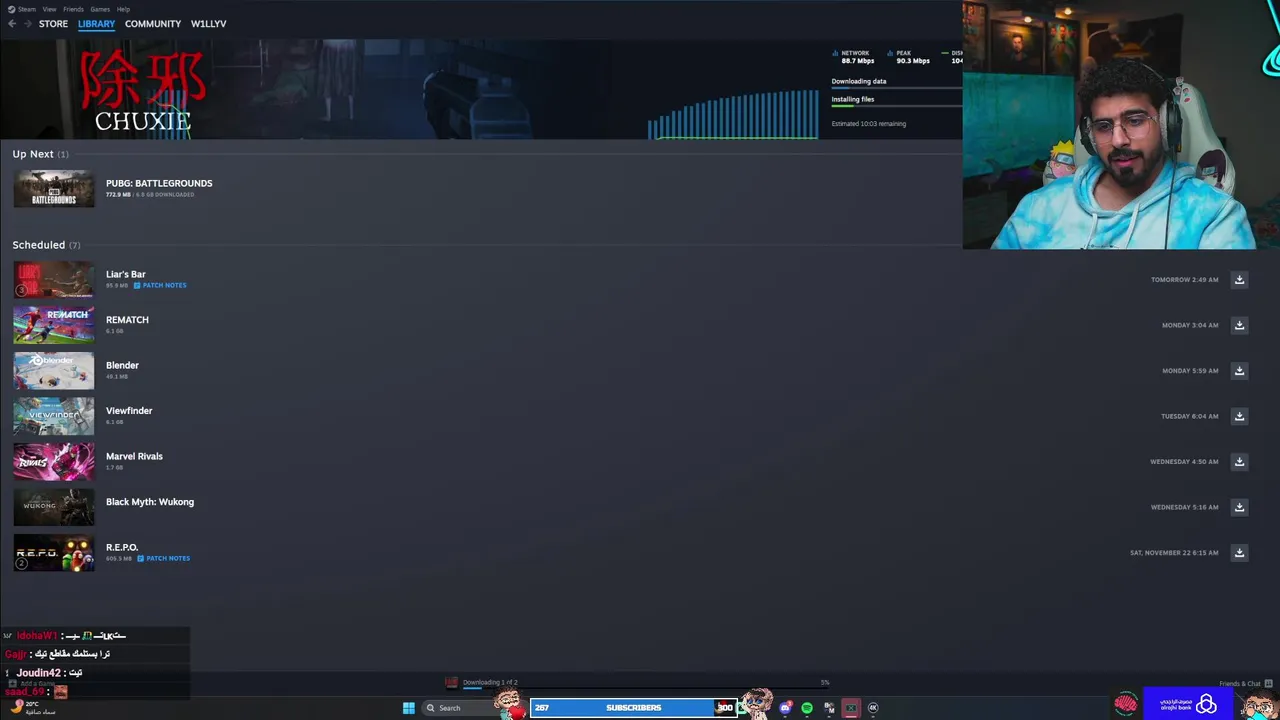Click the network download graph
Viewport: 1280px width, 720px height.
[x=733, y=113]
